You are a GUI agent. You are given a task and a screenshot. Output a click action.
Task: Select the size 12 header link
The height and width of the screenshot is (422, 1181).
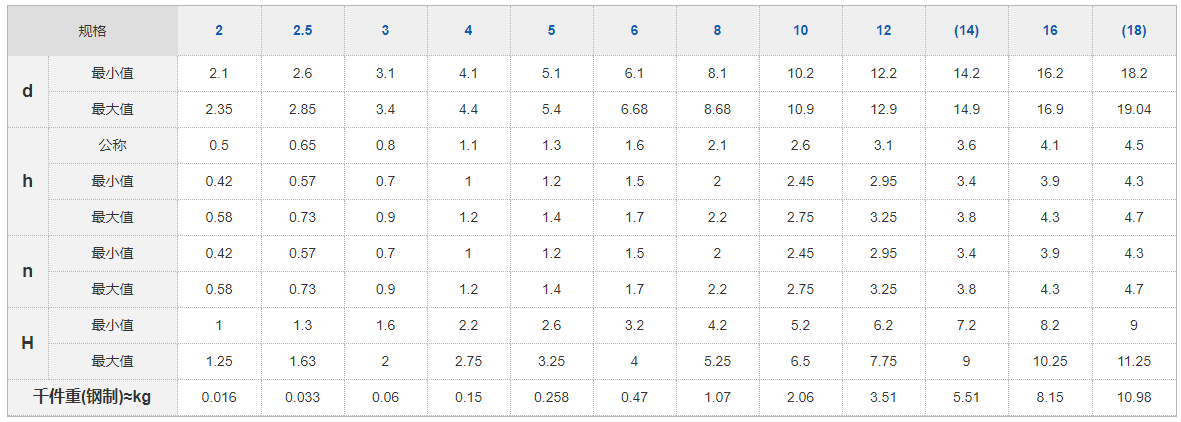coord(883,31)
